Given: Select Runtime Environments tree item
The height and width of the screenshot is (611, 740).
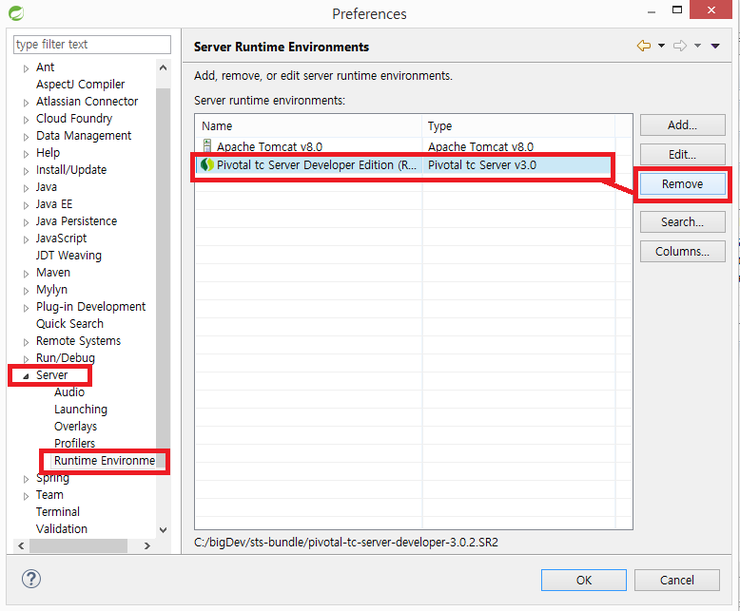Looking at the screenshot, I should 104,461.
